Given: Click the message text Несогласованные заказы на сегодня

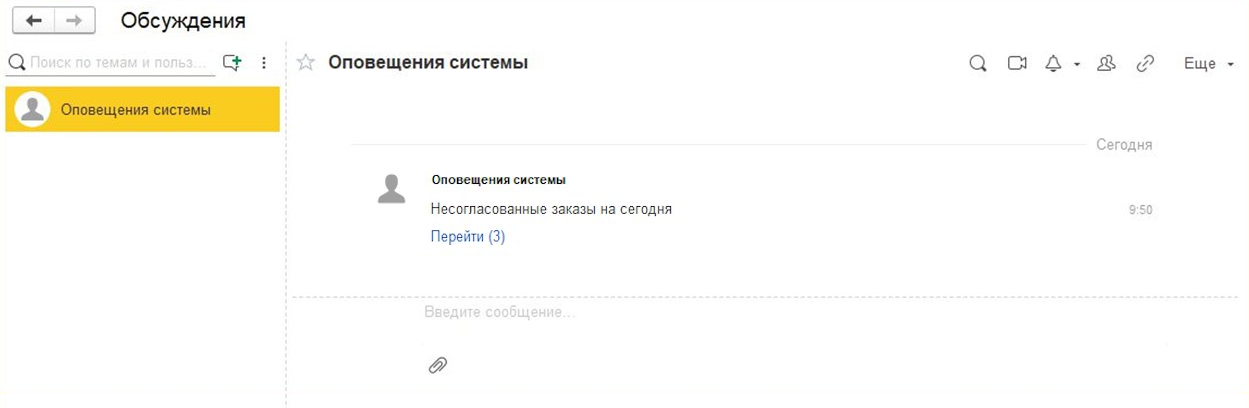Looking at the screenshot, I should (551, 210).
